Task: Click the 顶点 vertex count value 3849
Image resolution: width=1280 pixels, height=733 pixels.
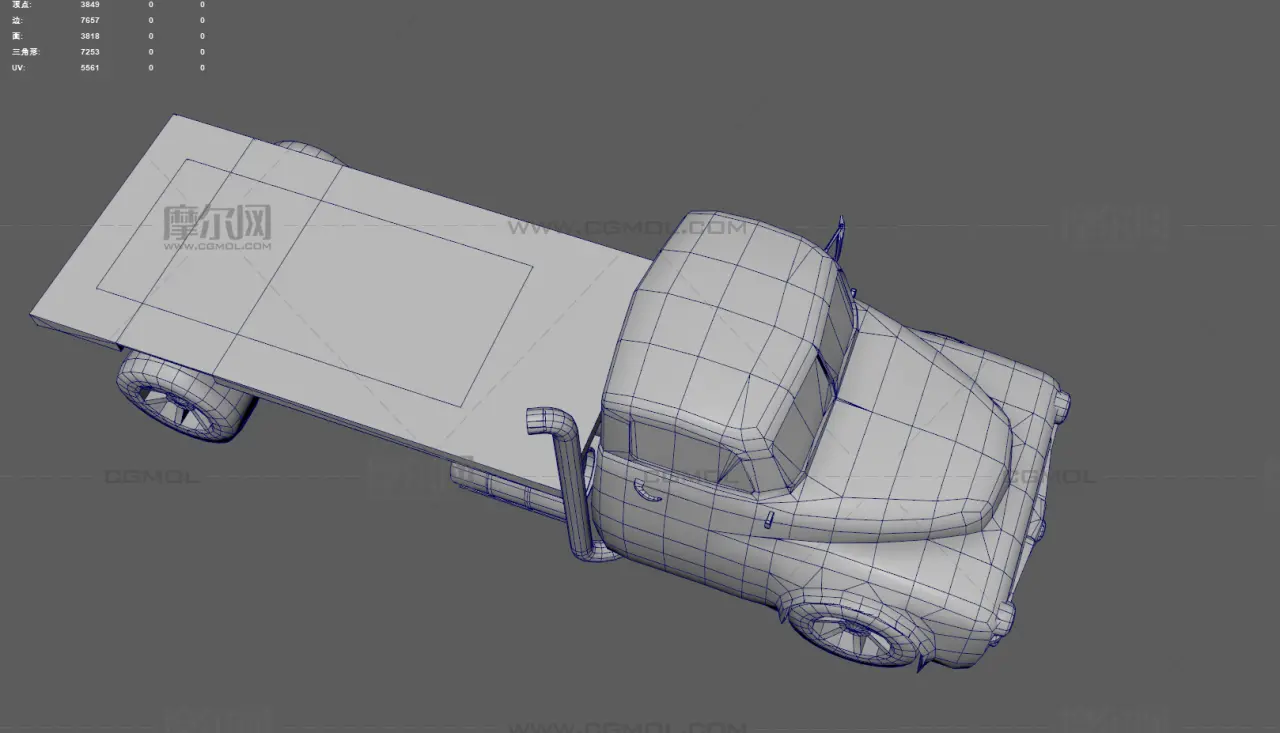Action: (90, 5)
